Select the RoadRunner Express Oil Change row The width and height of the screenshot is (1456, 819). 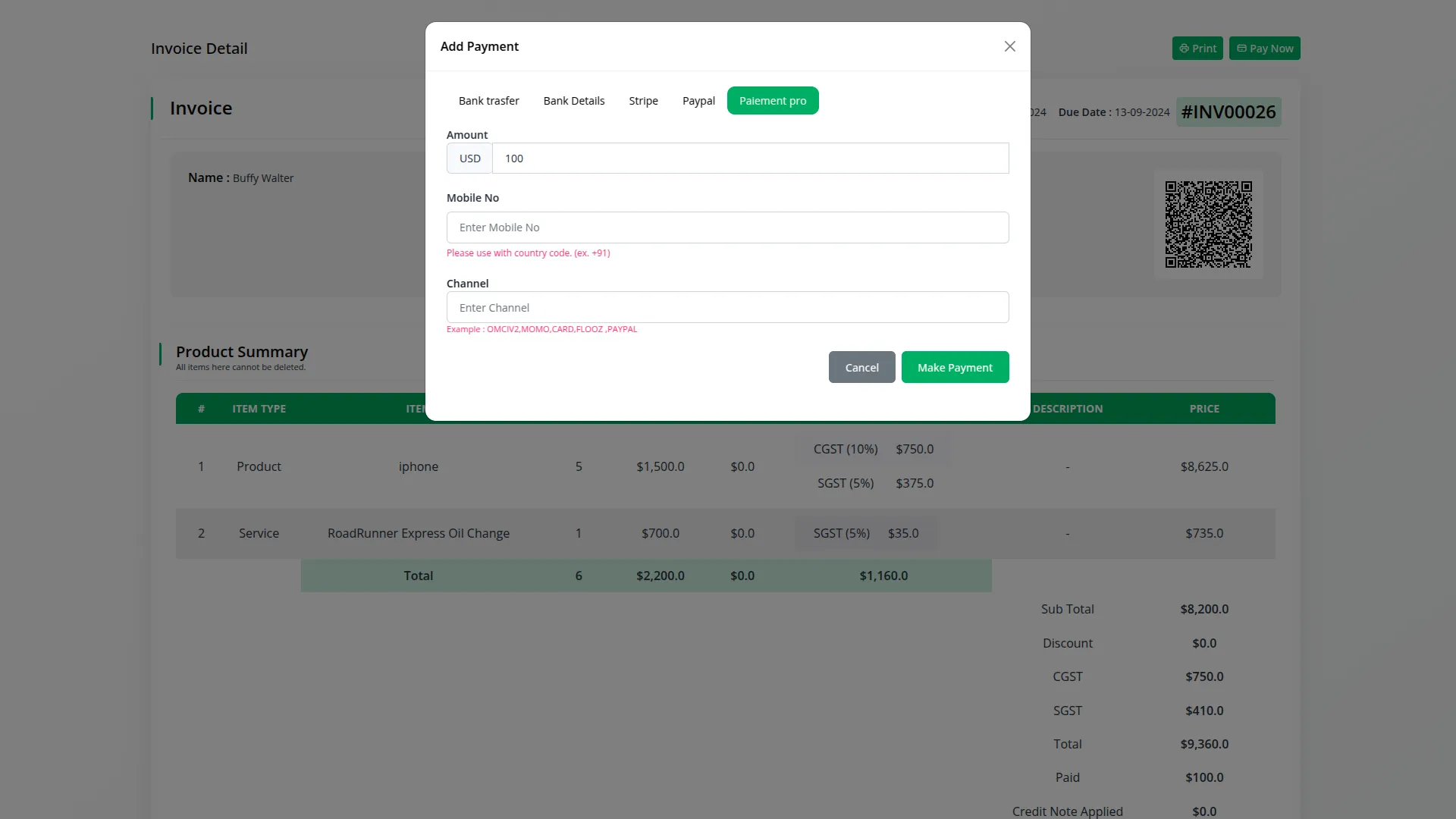pos(418,533)
